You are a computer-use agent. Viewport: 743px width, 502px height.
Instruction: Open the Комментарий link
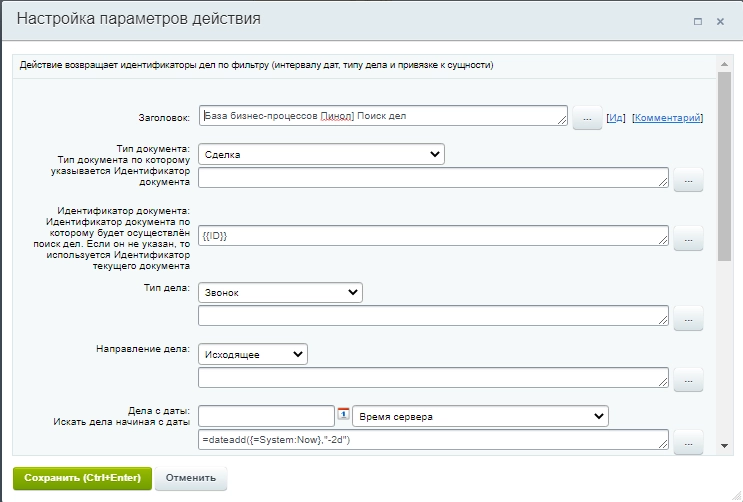(667, 118)
